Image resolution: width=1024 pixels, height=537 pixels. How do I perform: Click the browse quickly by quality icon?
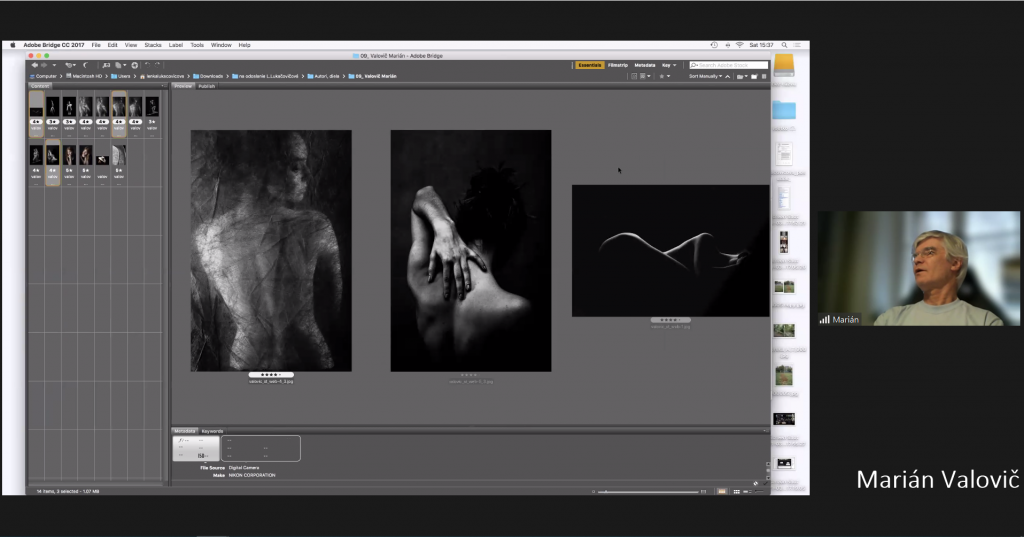[633, 76]
